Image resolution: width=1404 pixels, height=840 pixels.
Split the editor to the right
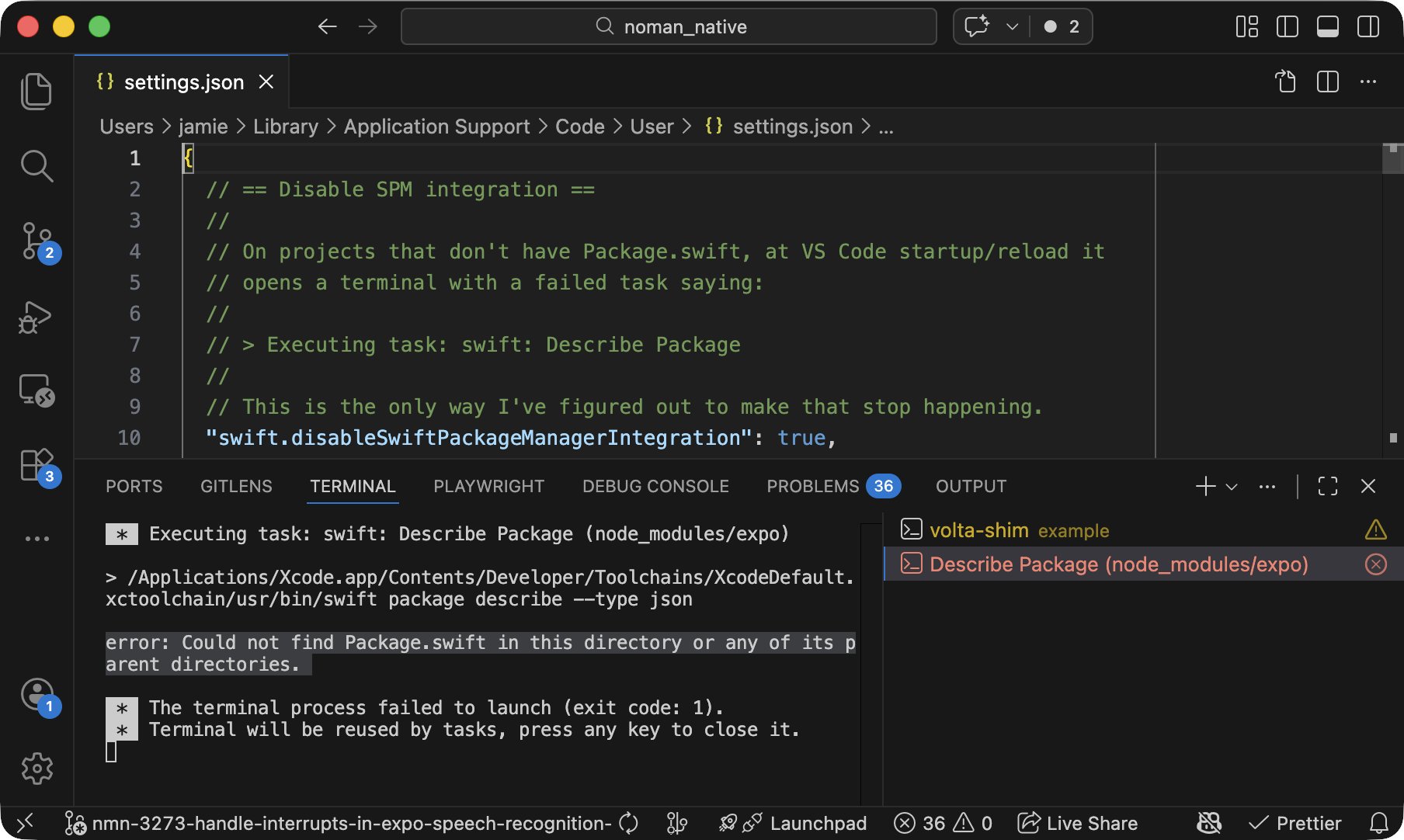[x=1328, y=82]
